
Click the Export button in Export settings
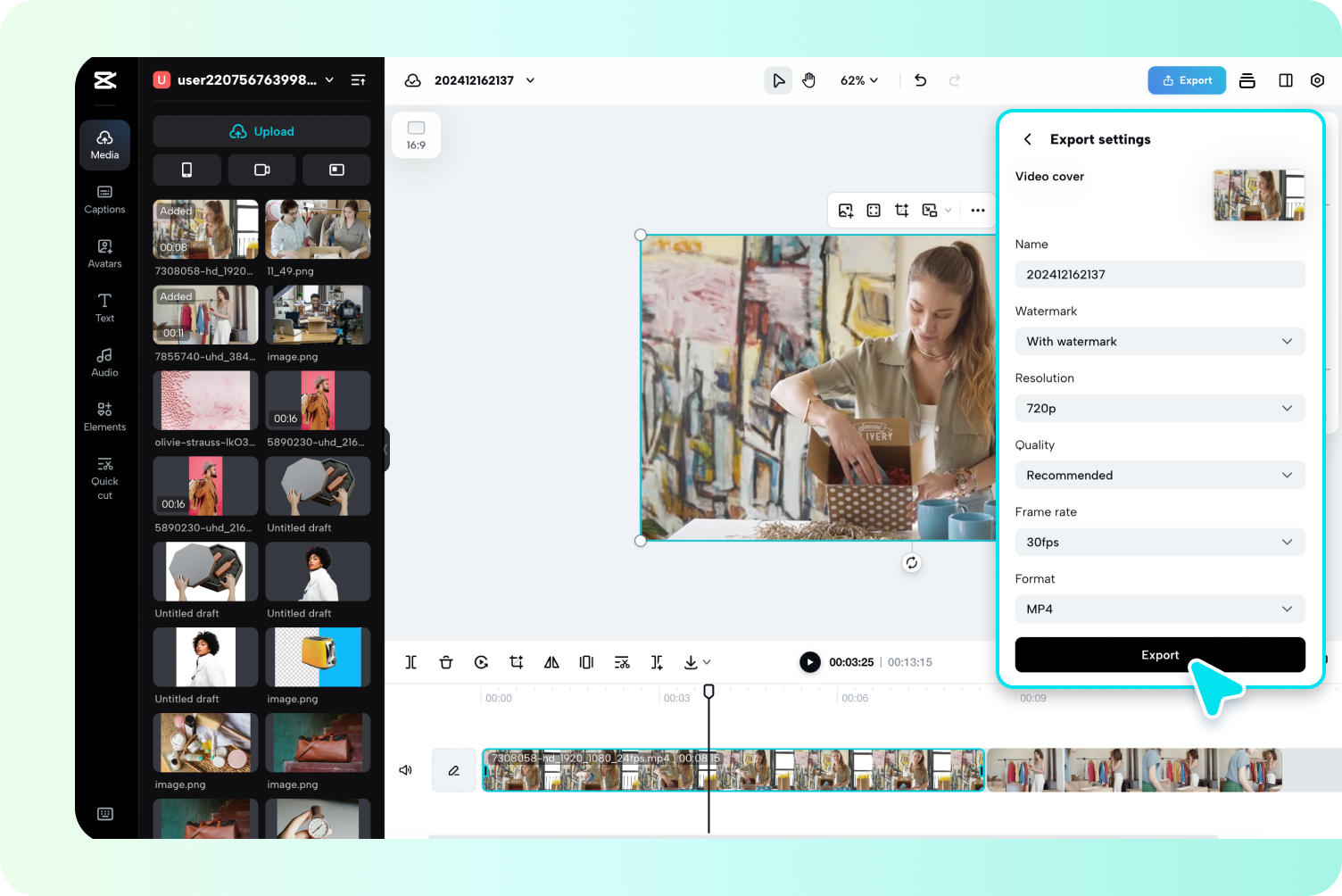(1159, 654)
